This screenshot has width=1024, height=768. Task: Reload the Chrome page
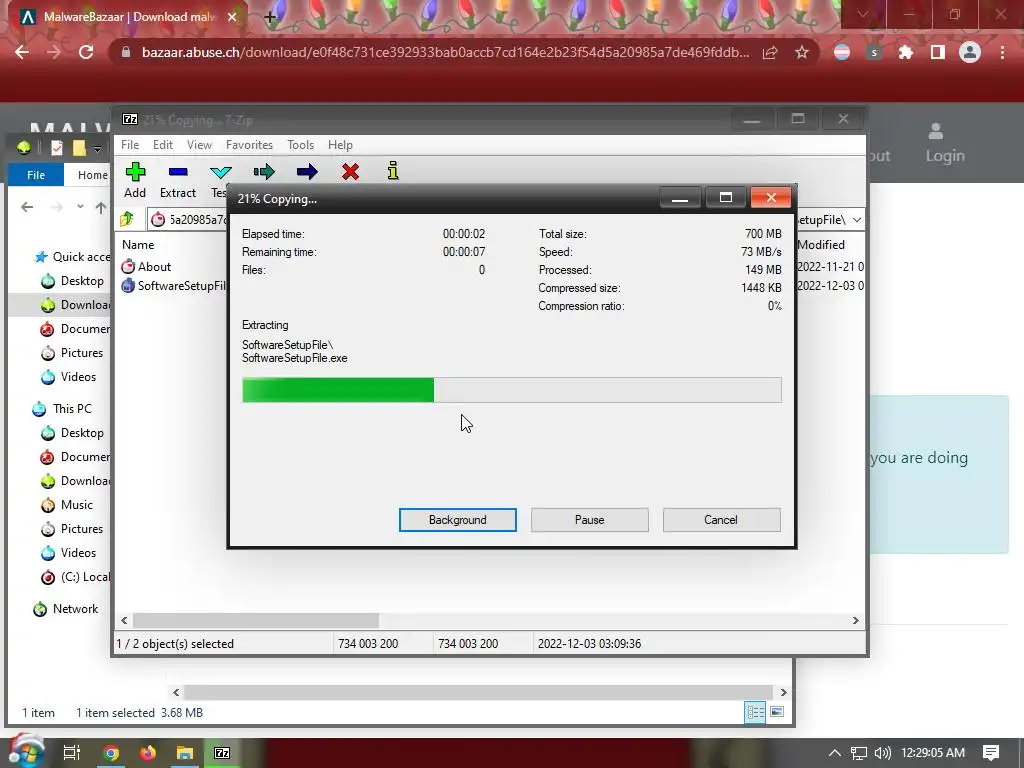point(86,52)
